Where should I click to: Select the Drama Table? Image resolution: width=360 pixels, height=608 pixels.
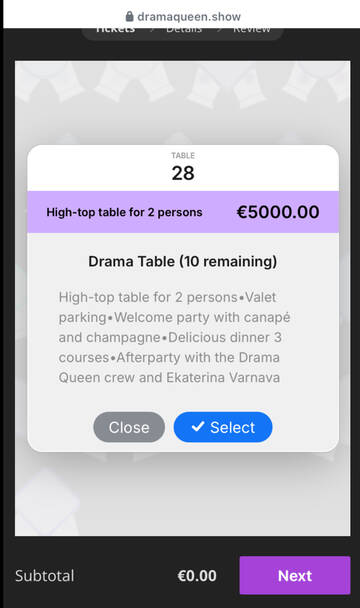223,427
